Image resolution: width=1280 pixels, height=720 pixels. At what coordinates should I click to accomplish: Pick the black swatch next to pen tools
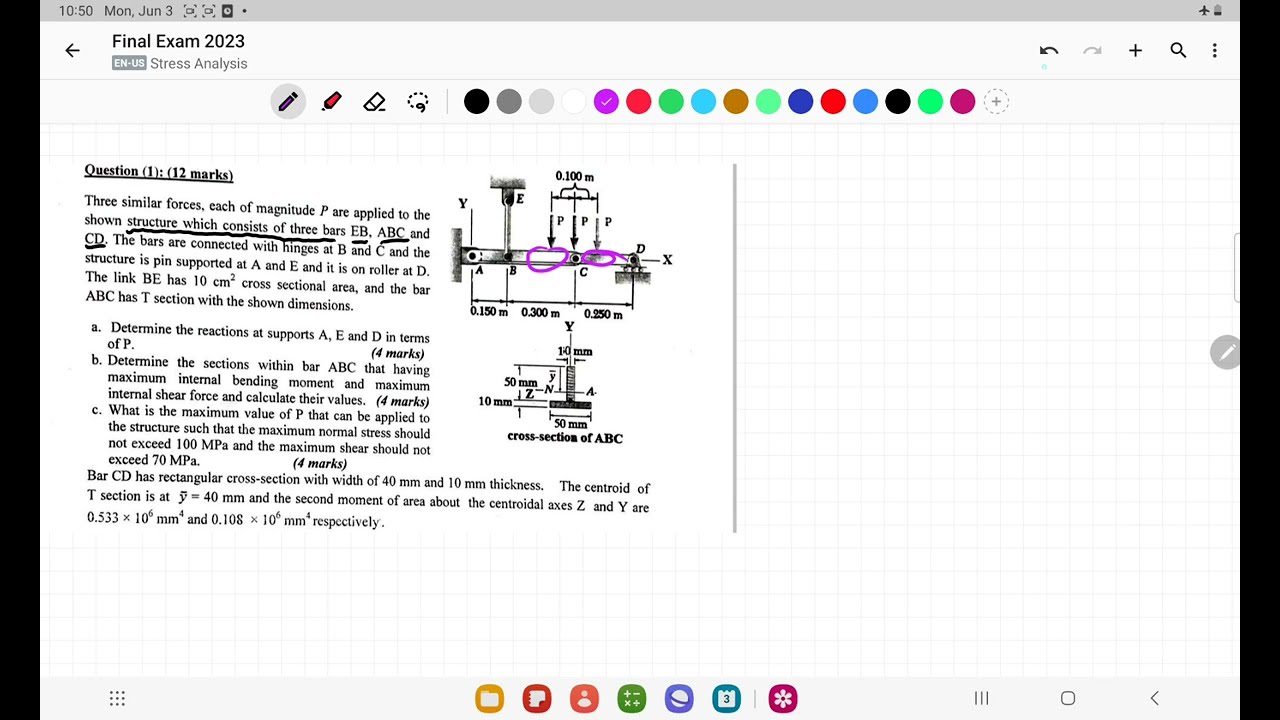[x=477, y=102]
